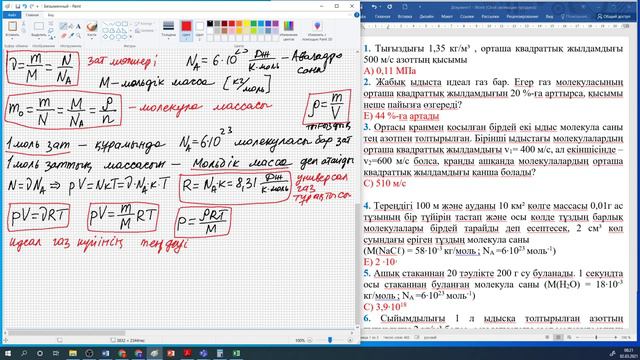The height and width of the screenshot is (360, 640).
Task: Customize Quick Access Toolbar dropdown in Paint
Action: pyautogui.click(x=38, y=6)
